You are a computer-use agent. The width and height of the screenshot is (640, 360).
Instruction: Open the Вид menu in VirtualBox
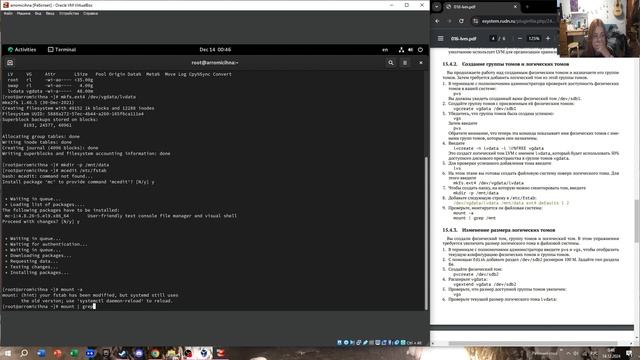38,13
